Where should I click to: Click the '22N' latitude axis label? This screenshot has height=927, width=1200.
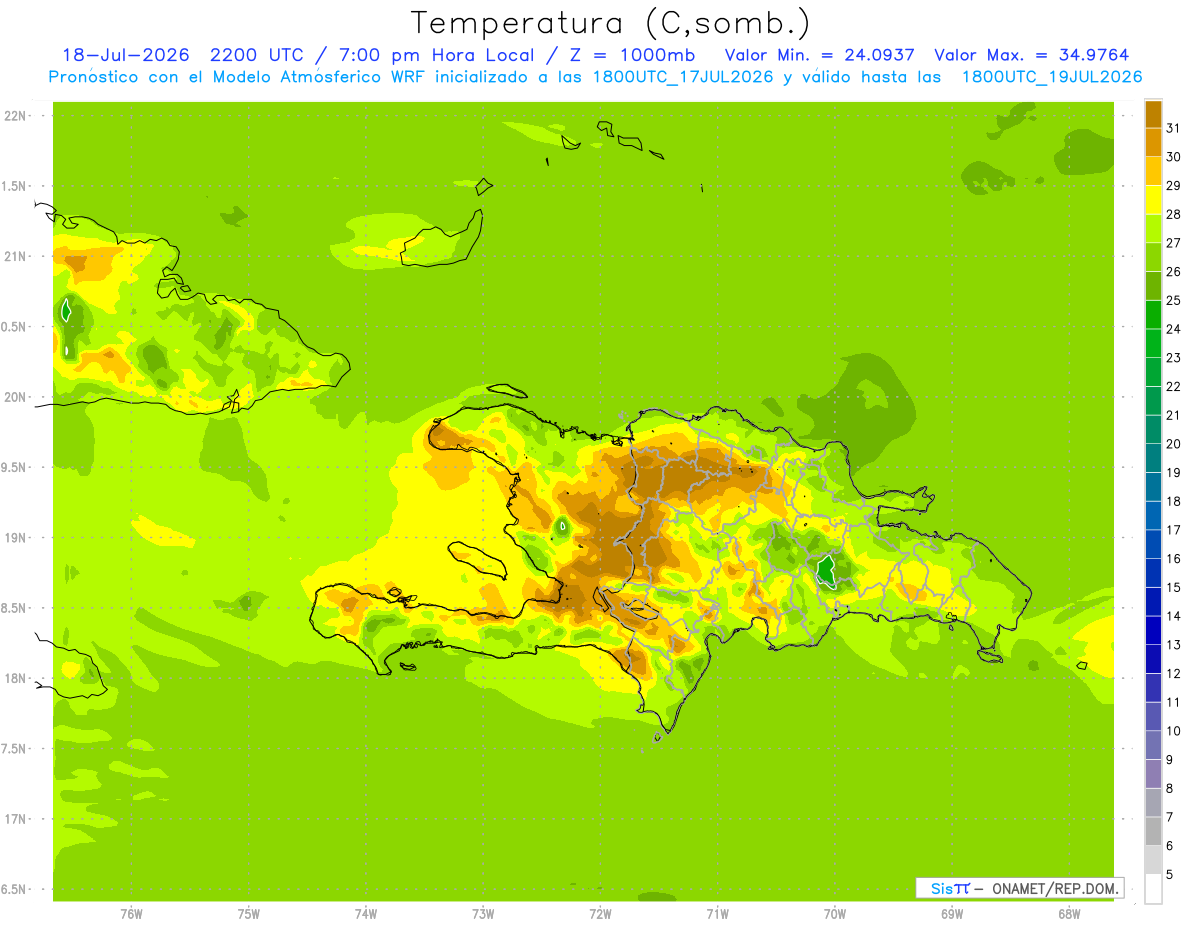click(15, 115)
